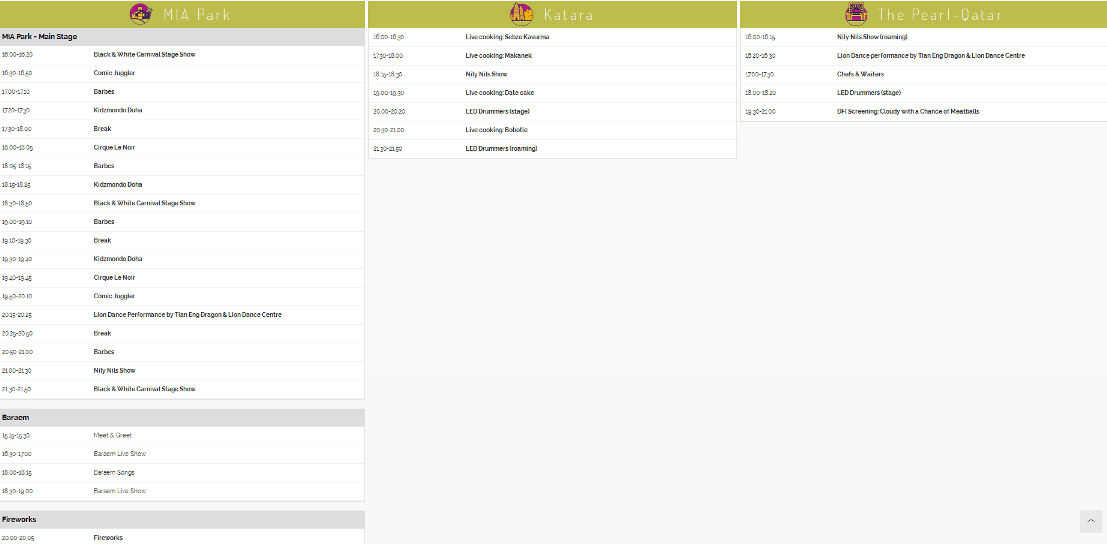Click Nily Nils Show (roaming) at The Pearl-Qatar
Screen dimensions: 1107x544
click(872, 37)
